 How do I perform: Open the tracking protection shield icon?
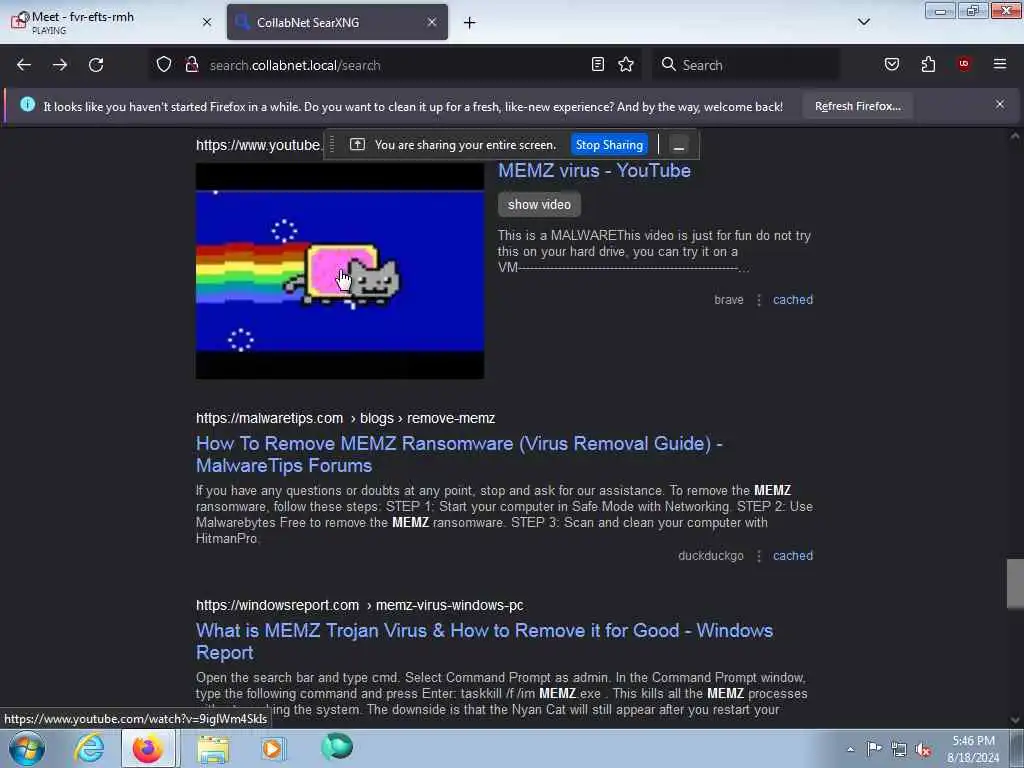[x=164, y=64]
